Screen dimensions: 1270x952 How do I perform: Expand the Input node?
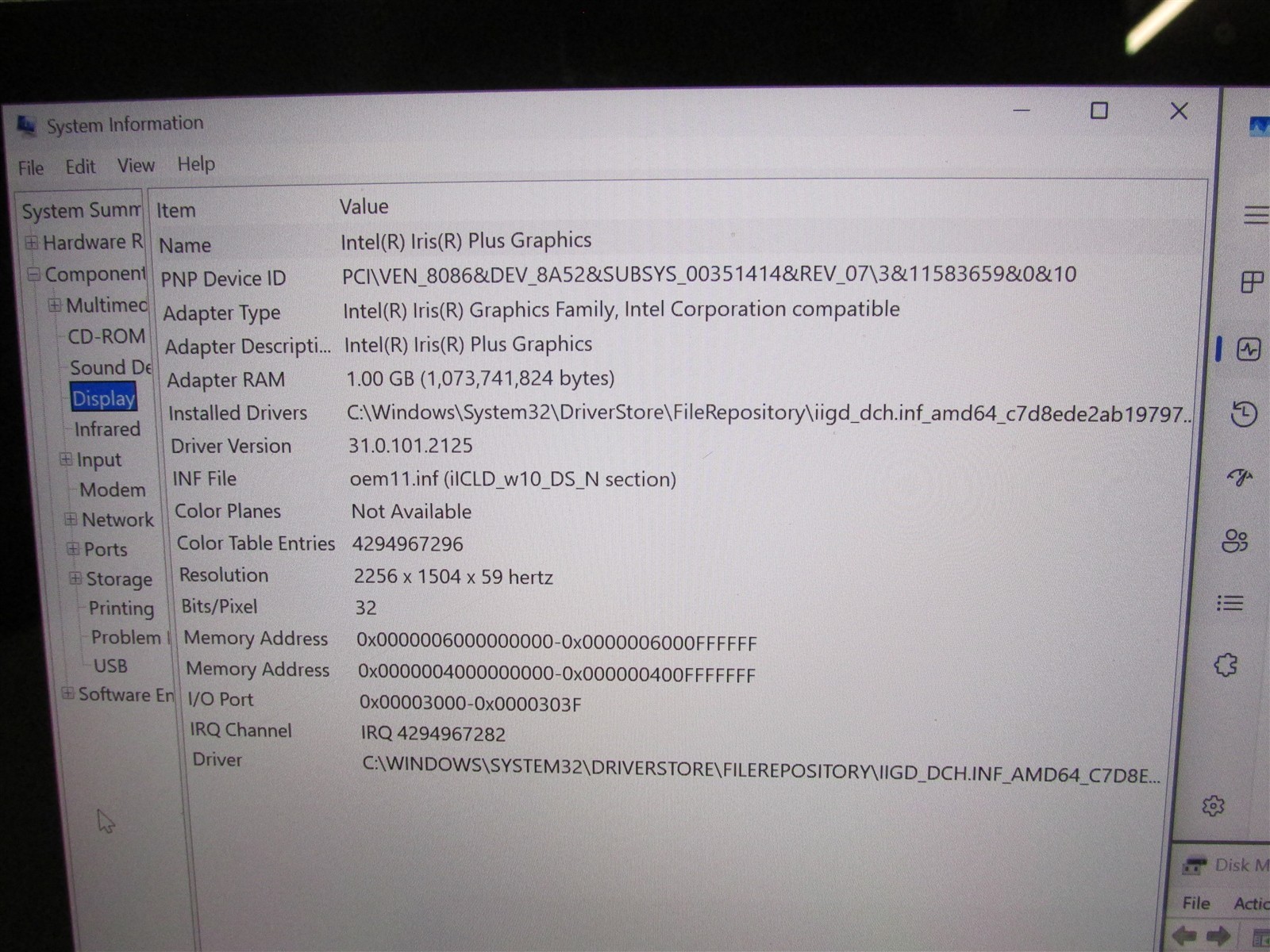[66, 459]
